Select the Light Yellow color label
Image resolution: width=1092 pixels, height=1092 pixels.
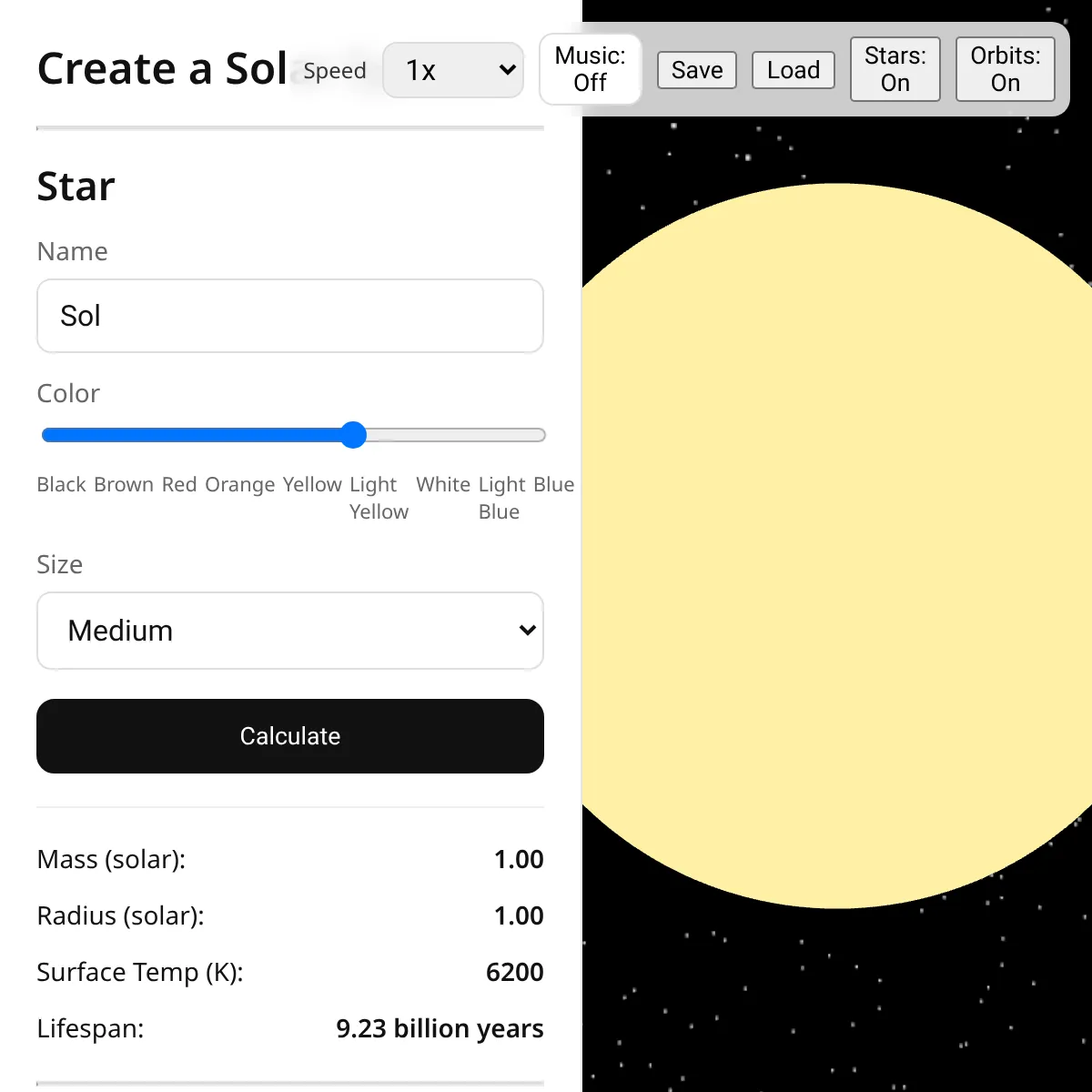tap(378, 498)
